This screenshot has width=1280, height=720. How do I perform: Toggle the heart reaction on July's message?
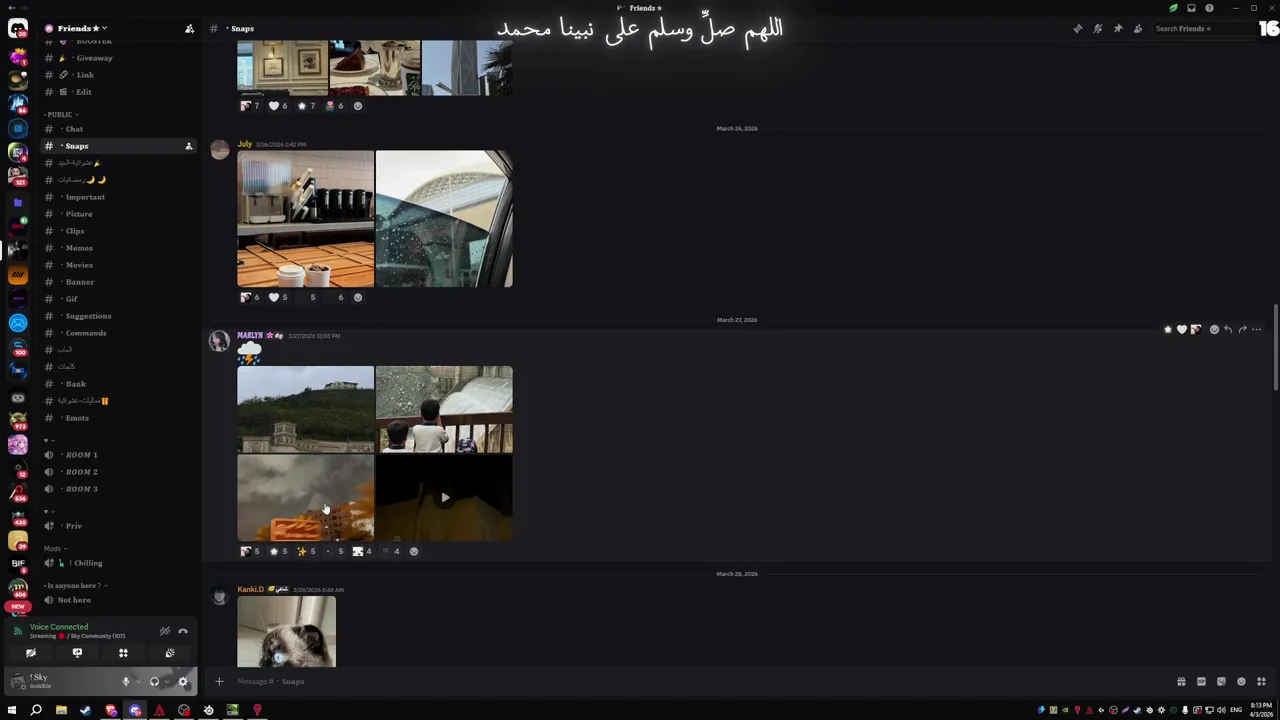[278, 297]
